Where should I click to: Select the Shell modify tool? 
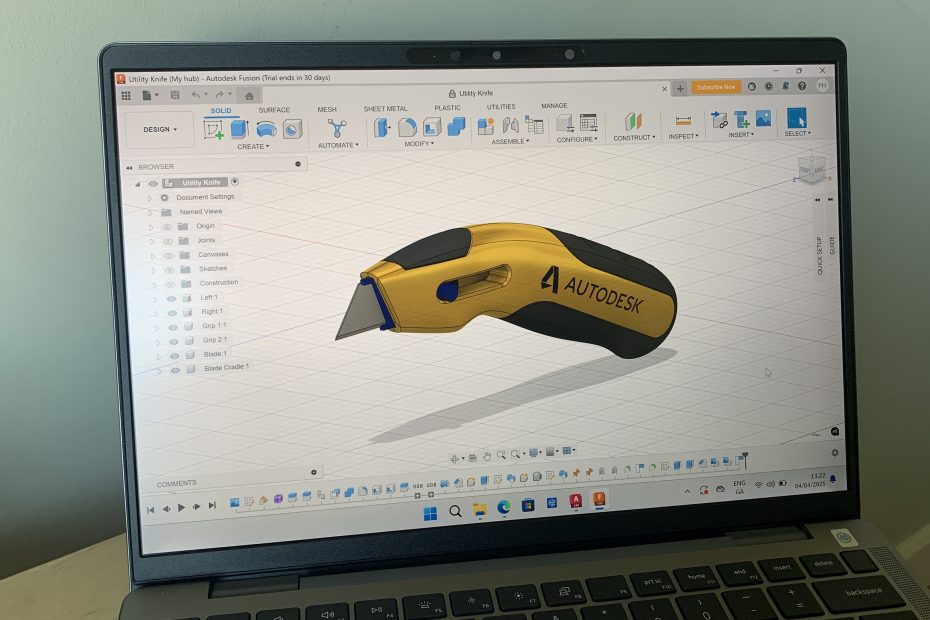pyautogui.click(x=432, y=126)
